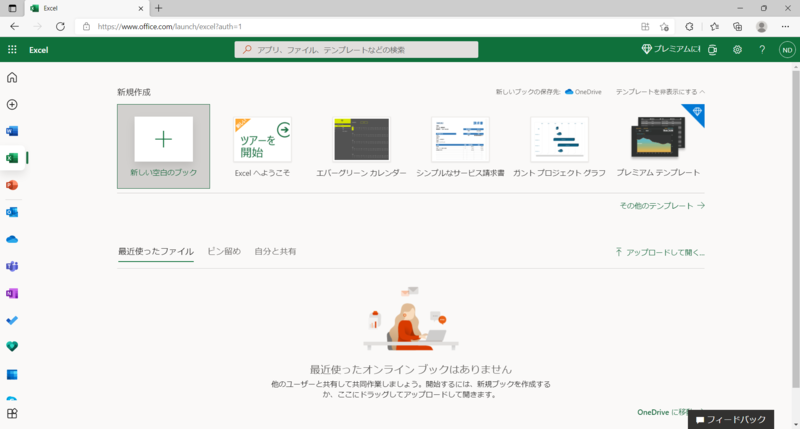This screenshot has width=800, height=429.
Task: Click the page vertical scrollbar
Action: click(x=795, y=229)
